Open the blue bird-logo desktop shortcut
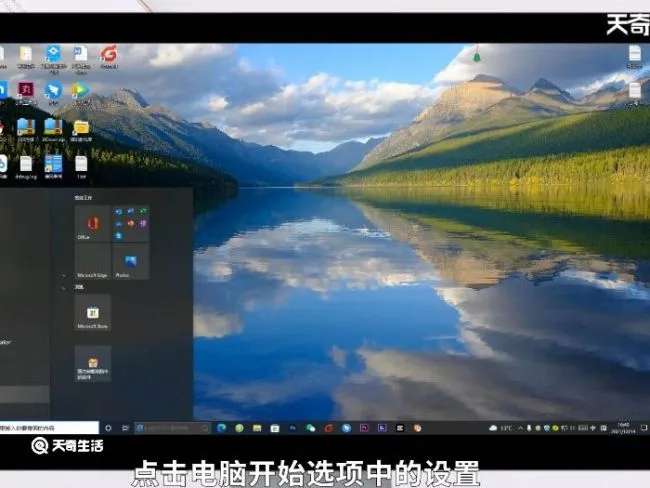This screenshot has height=488, width=650. point(53,94)
